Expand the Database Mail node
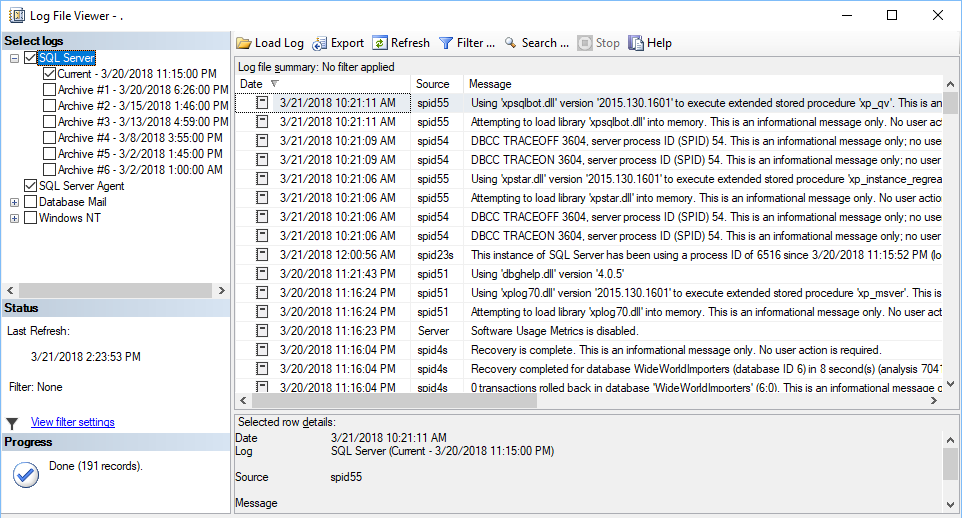962x518 pixels. point(14,202)
